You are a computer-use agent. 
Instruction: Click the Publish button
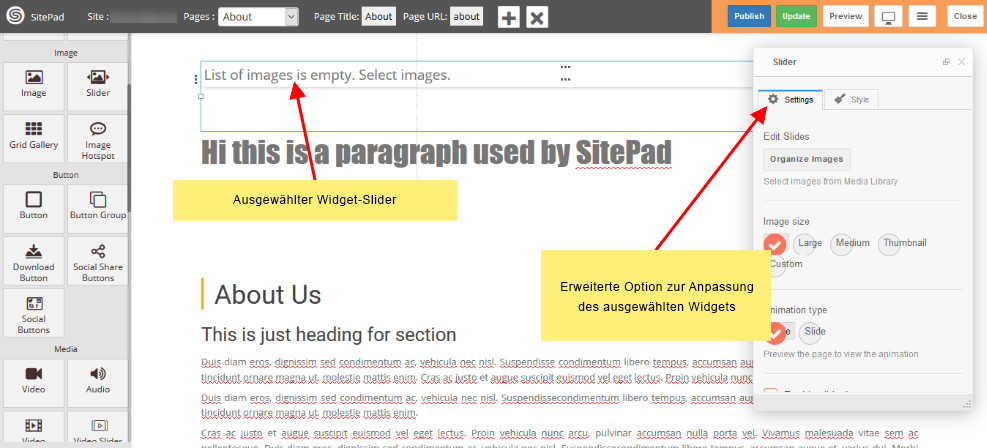(749, 16)
